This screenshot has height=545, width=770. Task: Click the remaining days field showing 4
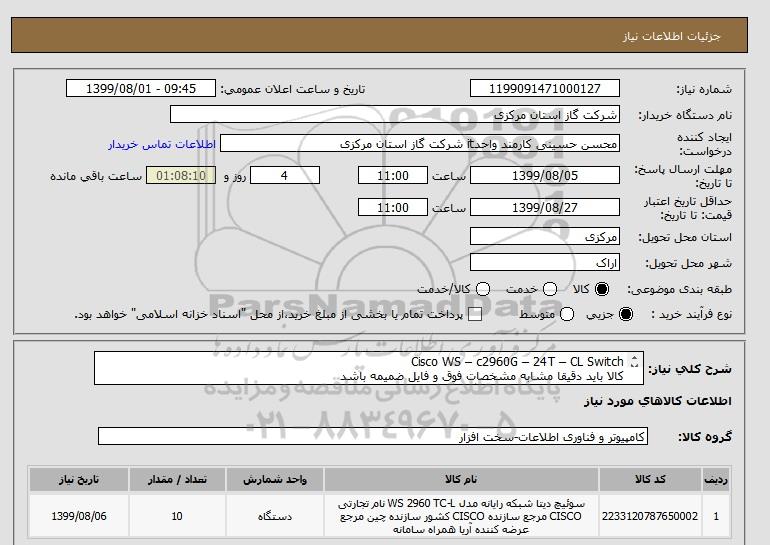[285, 175]
